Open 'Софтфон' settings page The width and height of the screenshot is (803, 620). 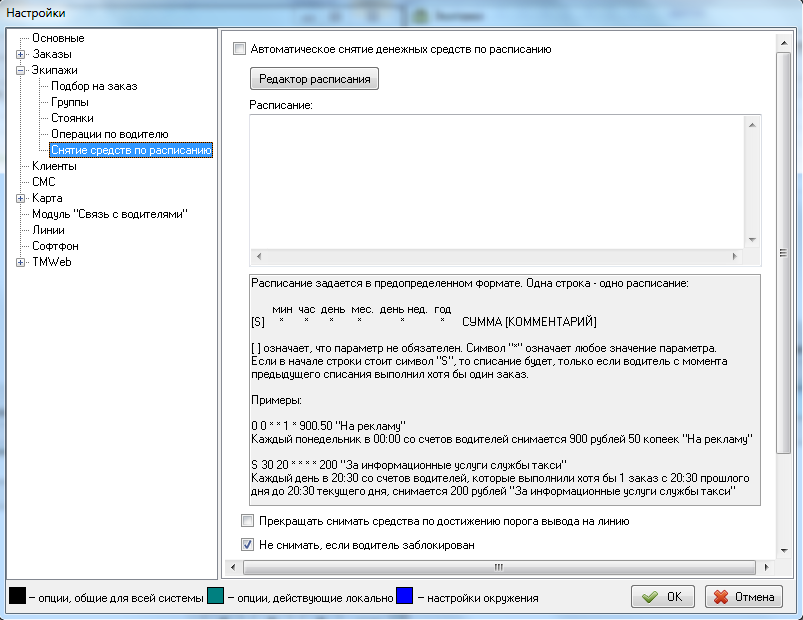[55, 246]
